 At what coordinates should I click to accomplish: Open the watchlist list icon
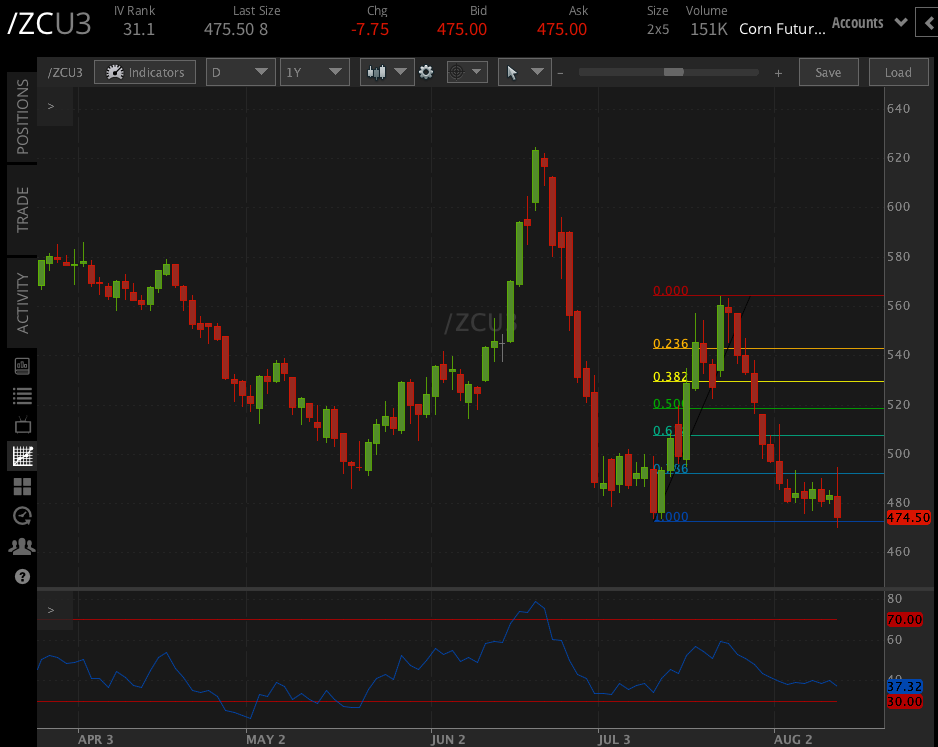pyautogui.click(x=22, y=395)
